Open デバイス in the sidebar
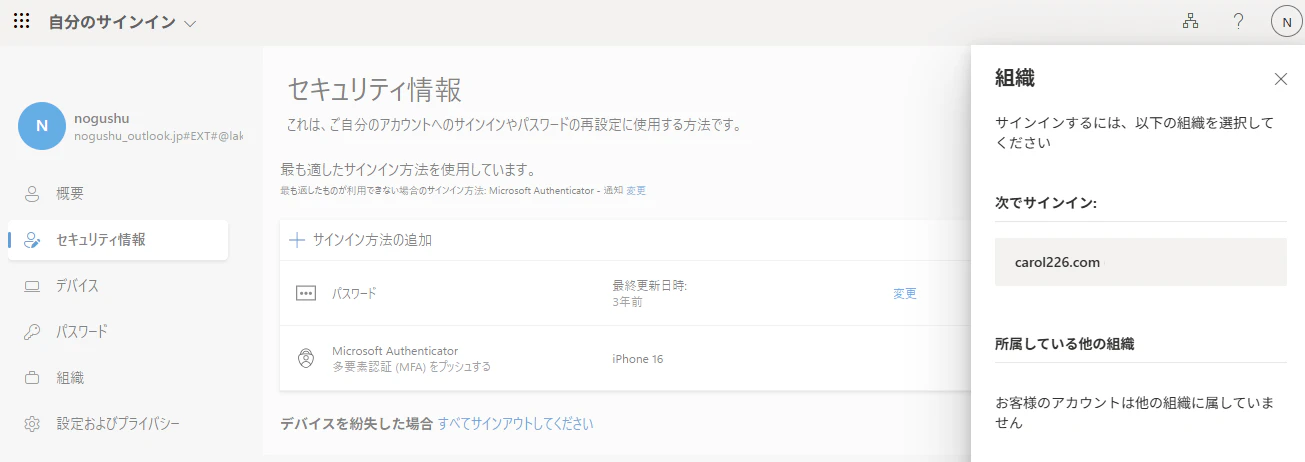This screenshot has height=462, width=1305. coord(118,286)
